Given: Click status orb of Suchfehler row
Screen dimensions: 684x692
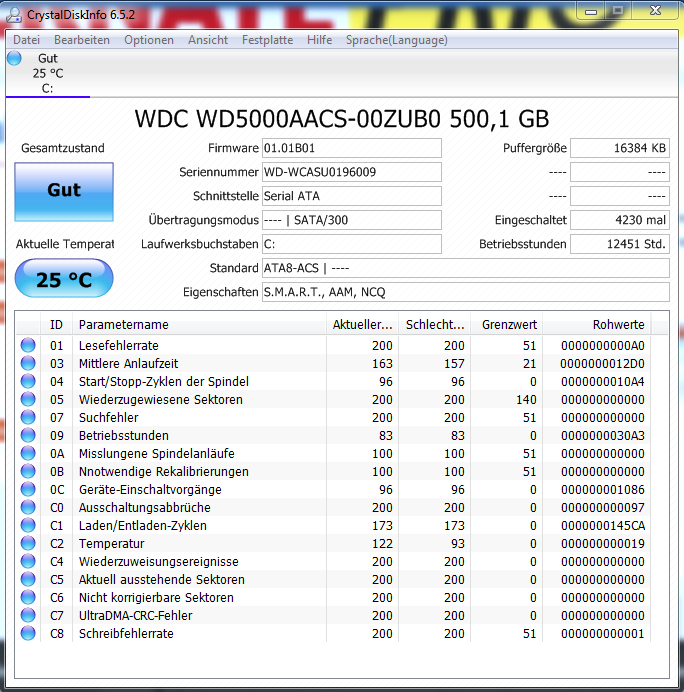Looking at the screenshot, I should [x=28, y=417].
